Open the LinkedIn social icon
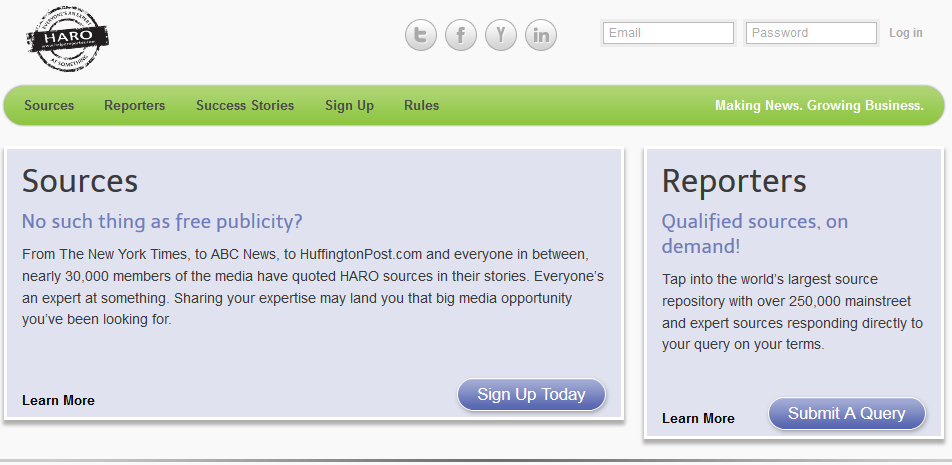This screenshot has height=465, width=952. (x=541, y=36)
